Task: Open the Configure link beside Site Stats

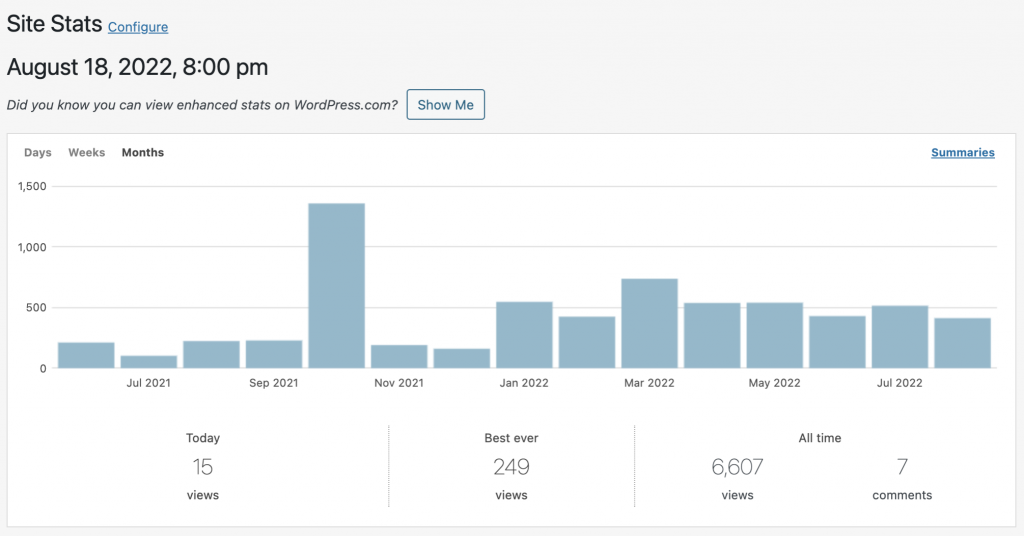Action: (138, 27)
